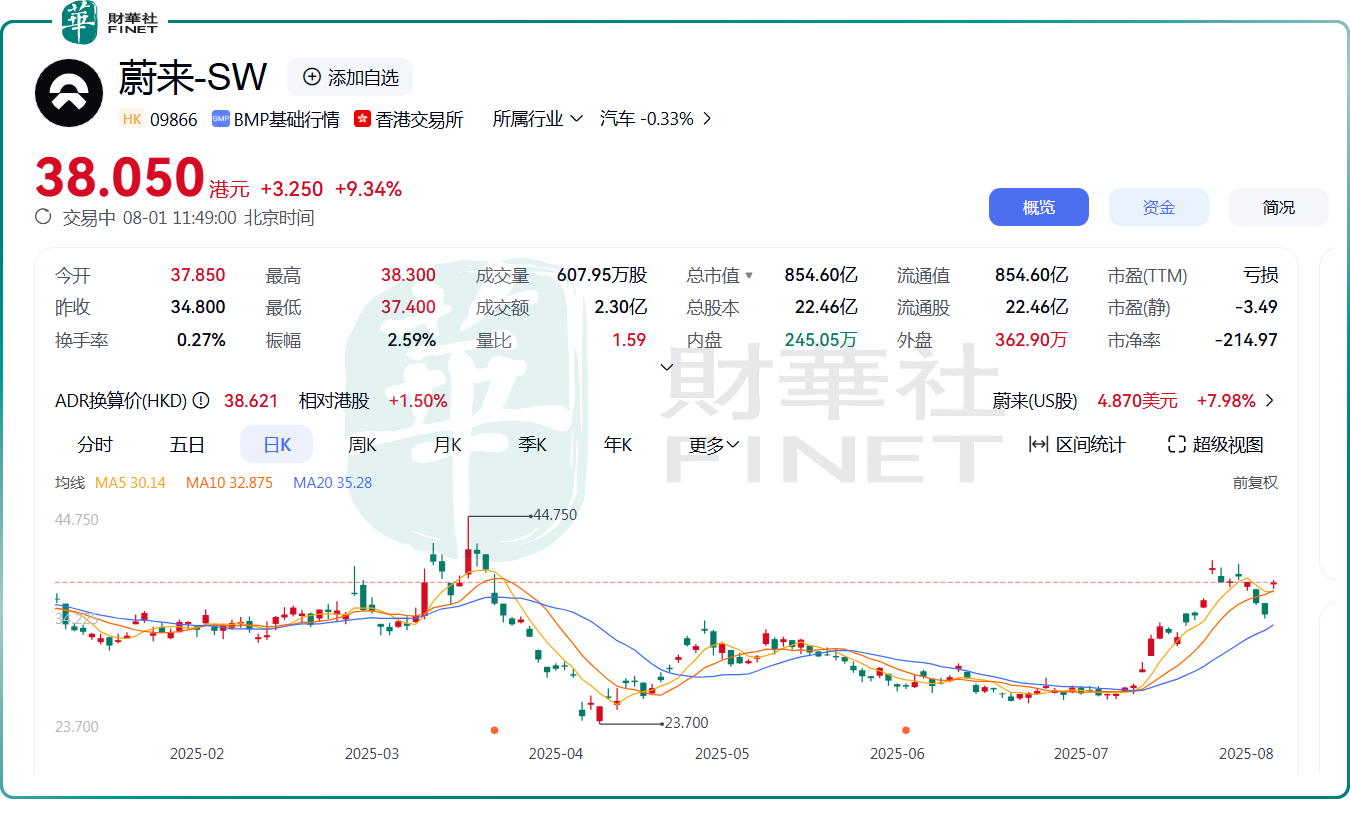The width and height of the screenshot is (1350, 819).
Task: Select the 周K chart tab
Action: click(362, 445)
